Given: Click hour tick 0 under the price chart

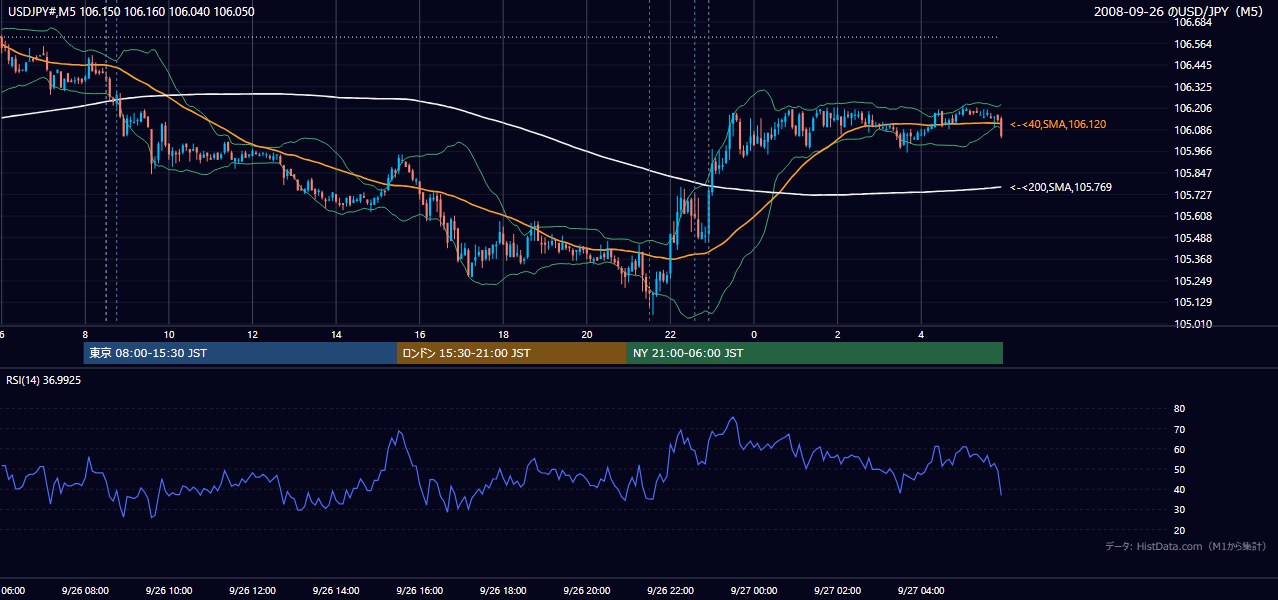Looking at the screenshot, I should point(754,335).
